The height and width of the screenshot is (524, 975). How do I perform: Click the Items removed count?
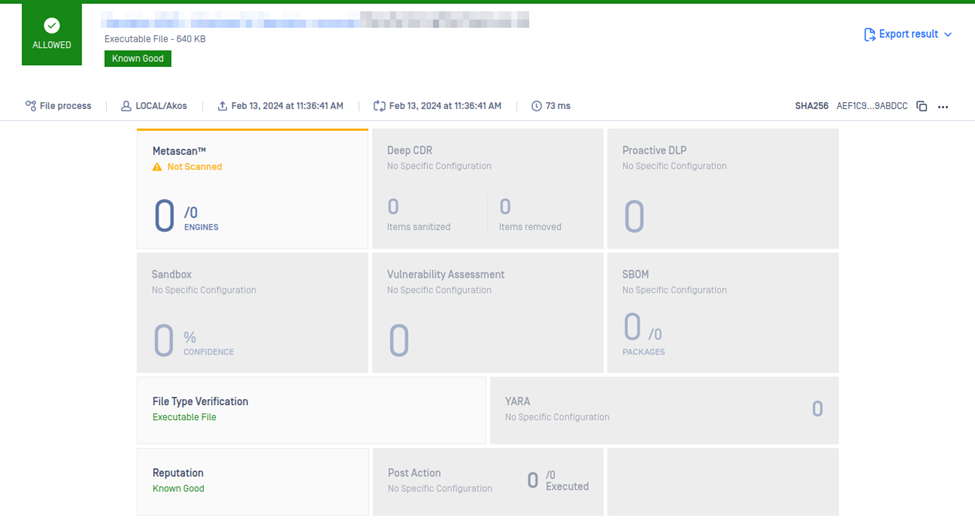click(505, 206)
